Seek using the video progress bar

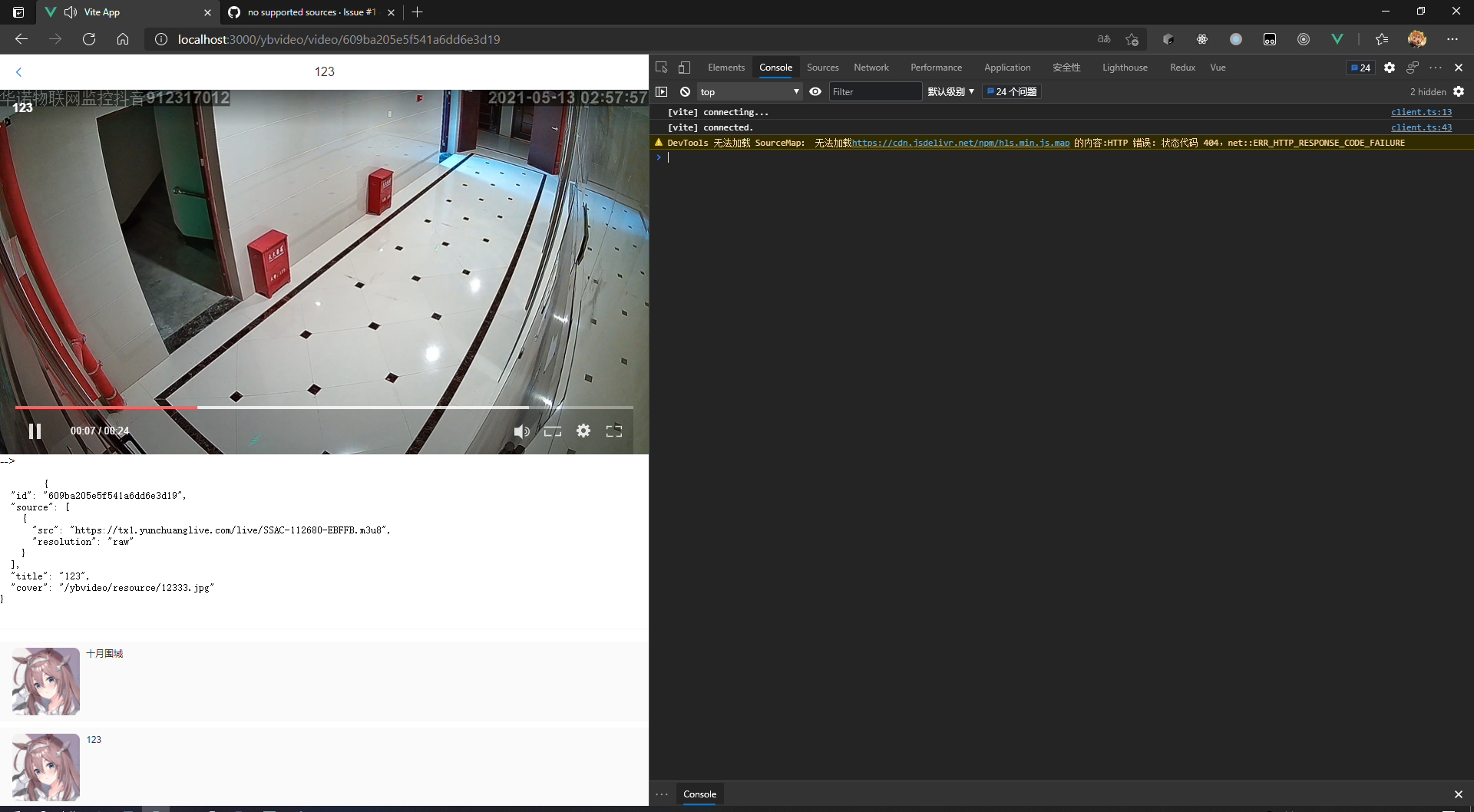point(324,407)
